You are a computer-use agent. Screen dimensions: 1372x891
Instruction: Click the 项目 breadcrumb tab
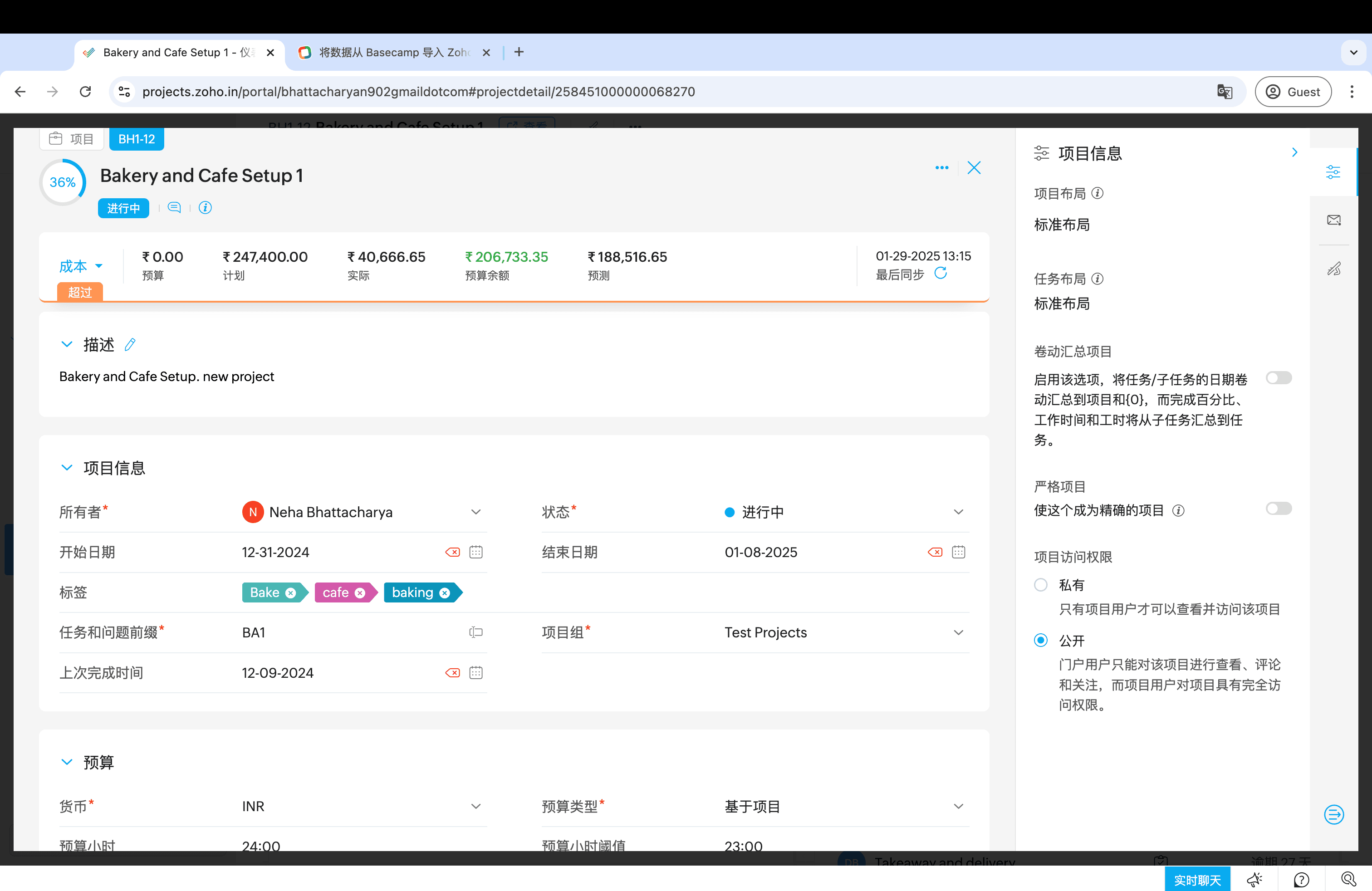point(72,139)
